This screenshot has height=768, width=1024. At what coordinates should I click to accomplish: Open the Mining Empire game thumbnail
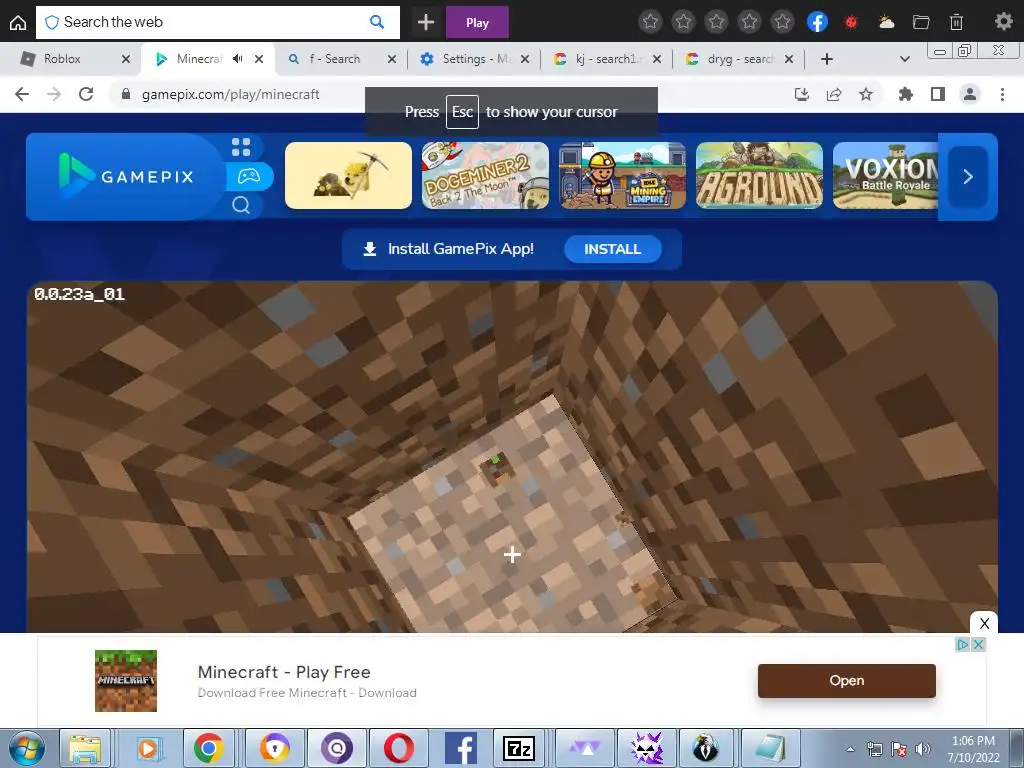point(622,176)
